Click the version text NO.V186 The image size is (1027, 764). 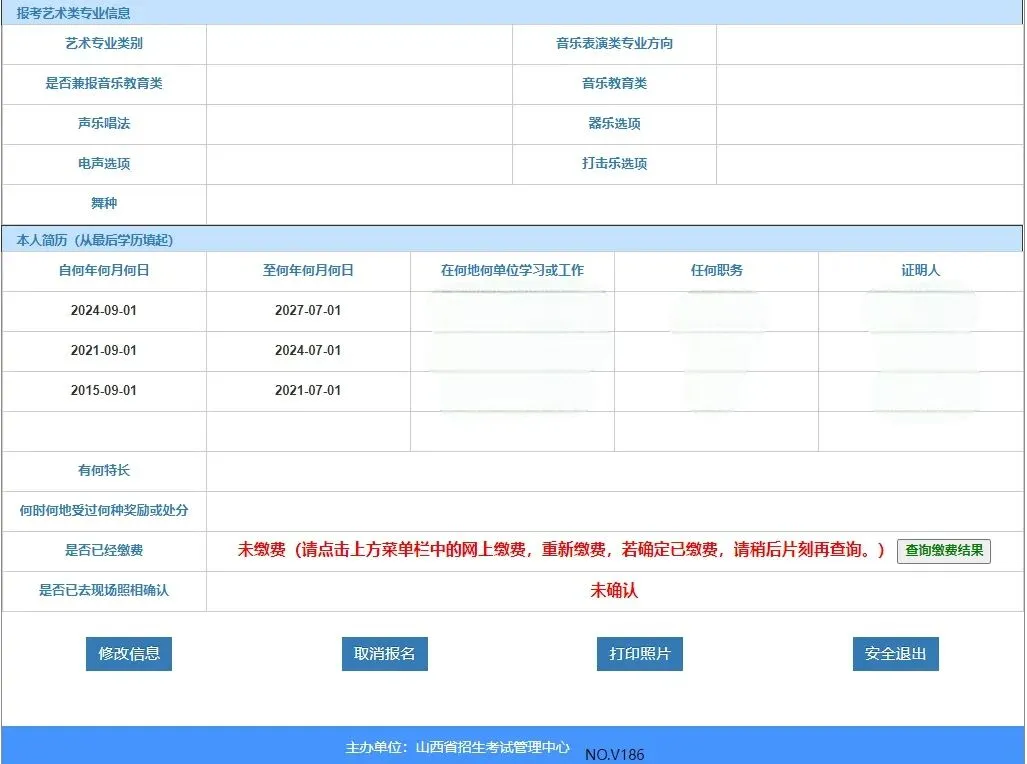614,755
